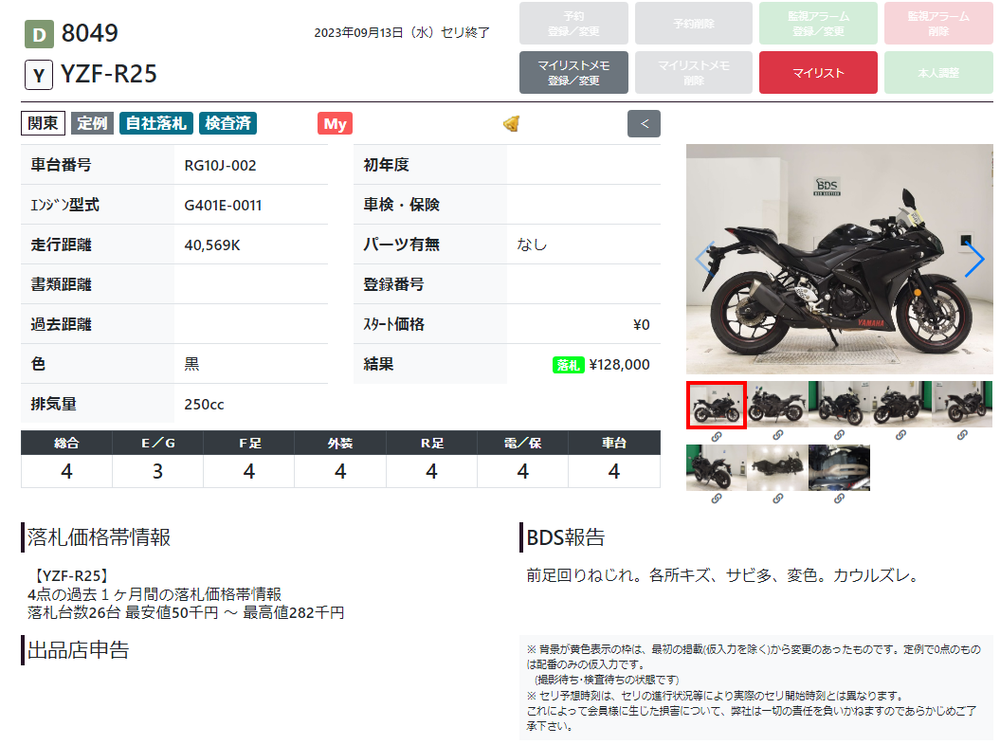Collapse panel with the < button
This screenshot has height=744, width=1000.
tap(643, 124)
